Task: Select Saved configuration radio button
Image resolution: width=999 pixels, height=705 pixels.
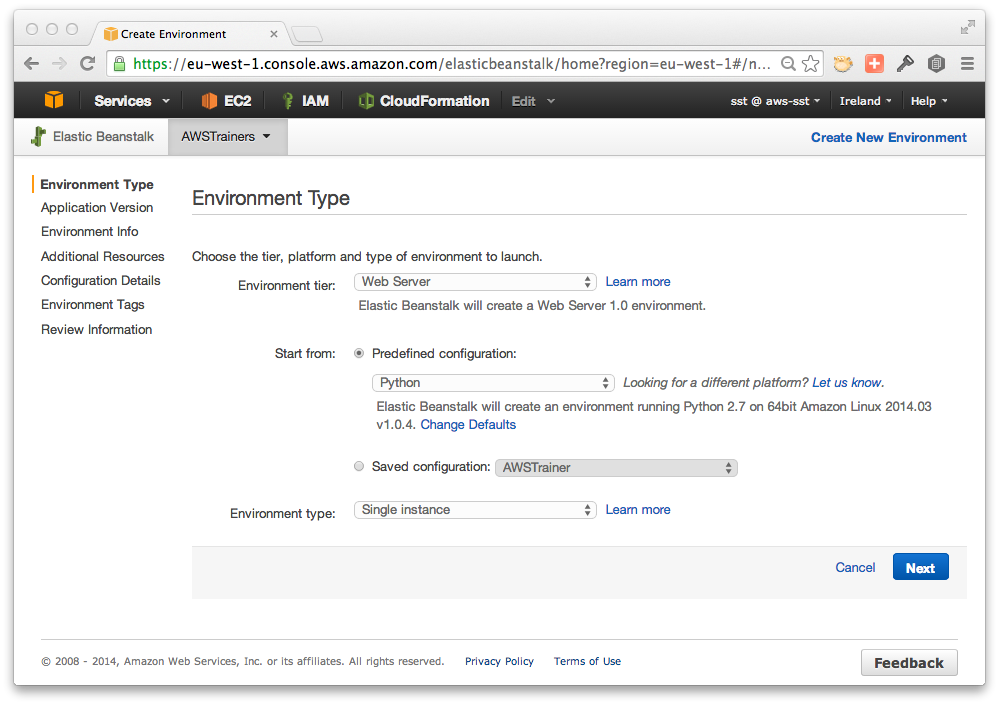Action: click(359, 466)
